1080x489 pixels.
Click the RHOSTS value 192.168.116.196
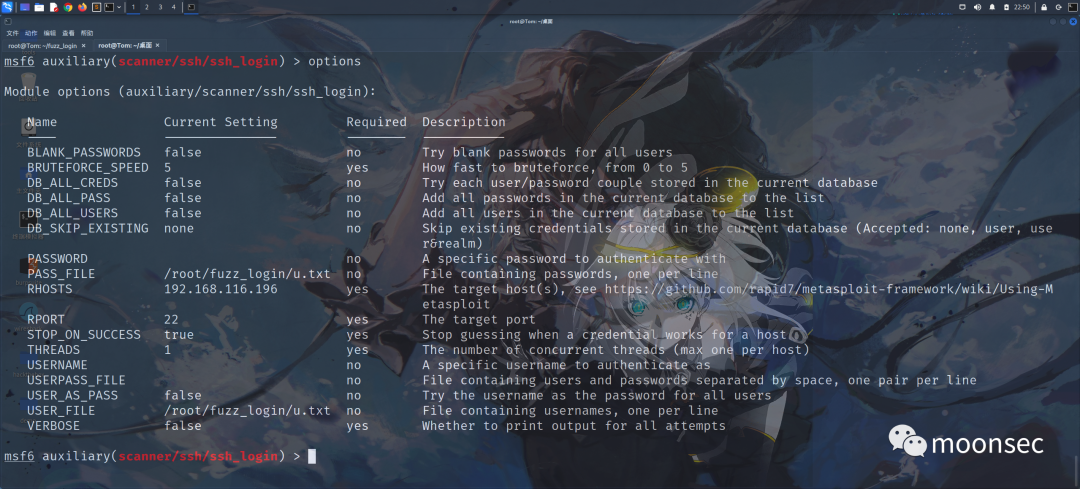[220, 289]
